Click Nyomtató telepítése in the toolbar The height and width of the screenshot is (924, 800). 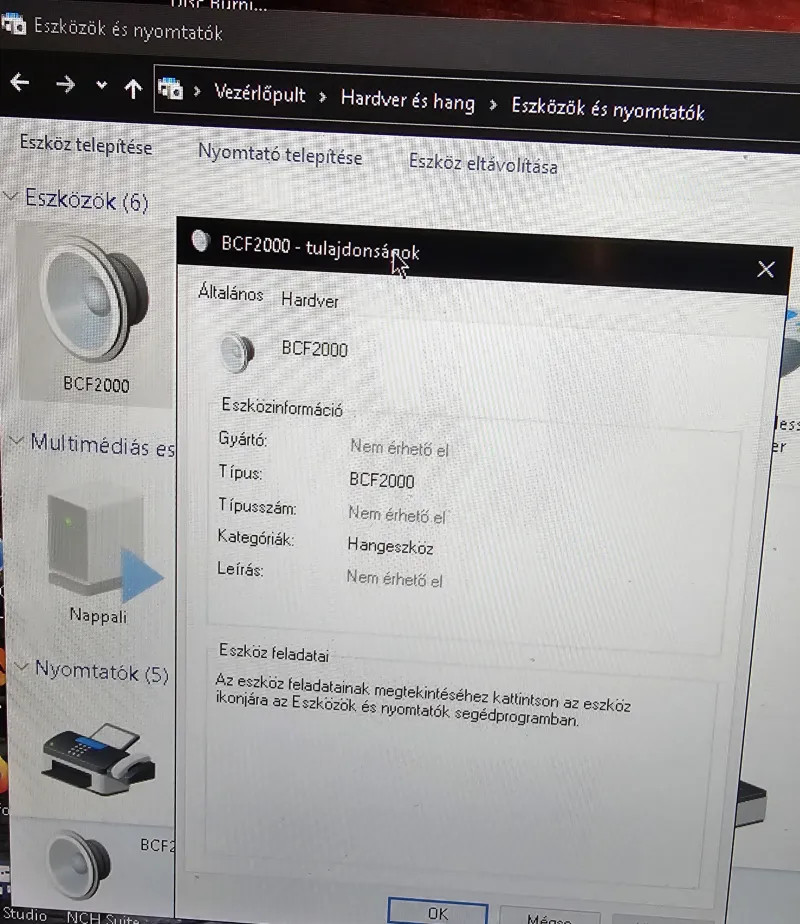[280, 156]
